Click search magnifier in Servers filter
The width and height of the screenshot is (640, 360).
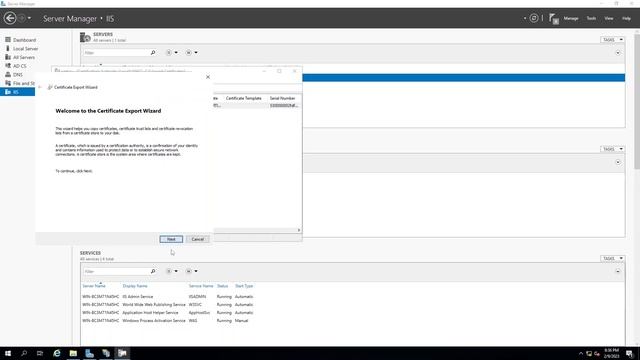click(x=153, y=53)
